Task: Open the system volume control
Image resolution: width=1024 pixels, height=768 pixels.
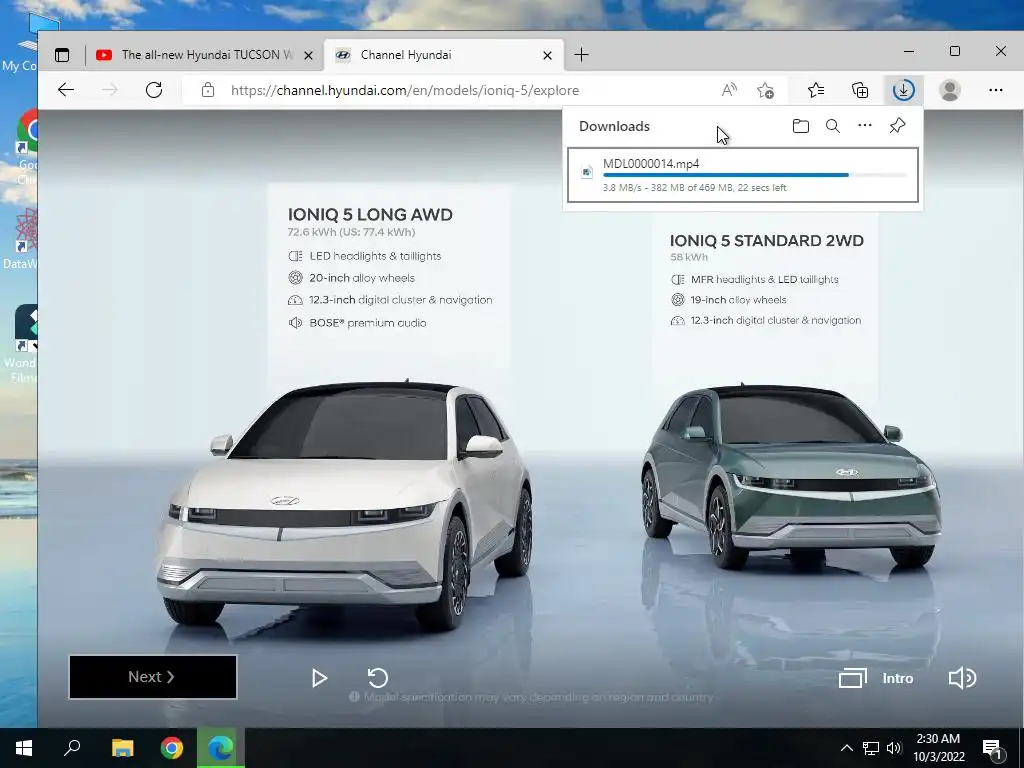Action: [x=894, y=748]
